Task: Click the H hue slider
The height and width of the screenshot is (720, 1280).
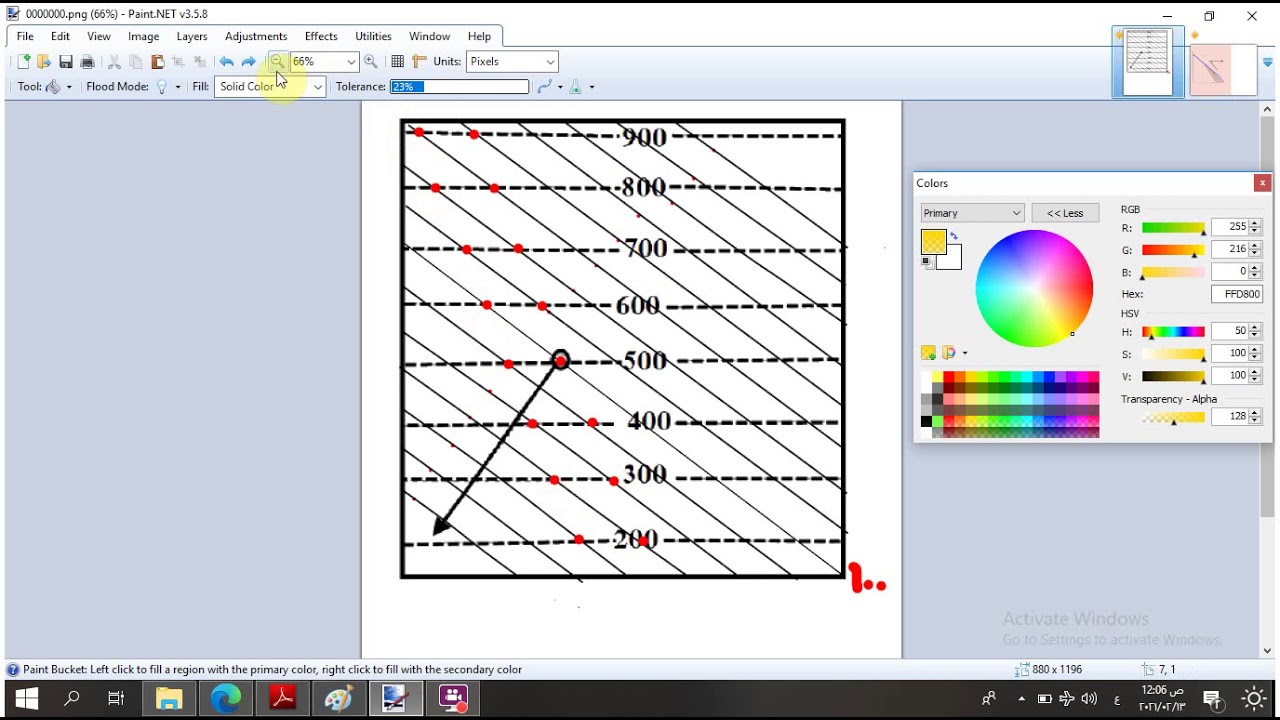Action: (x=1174, y=332)
